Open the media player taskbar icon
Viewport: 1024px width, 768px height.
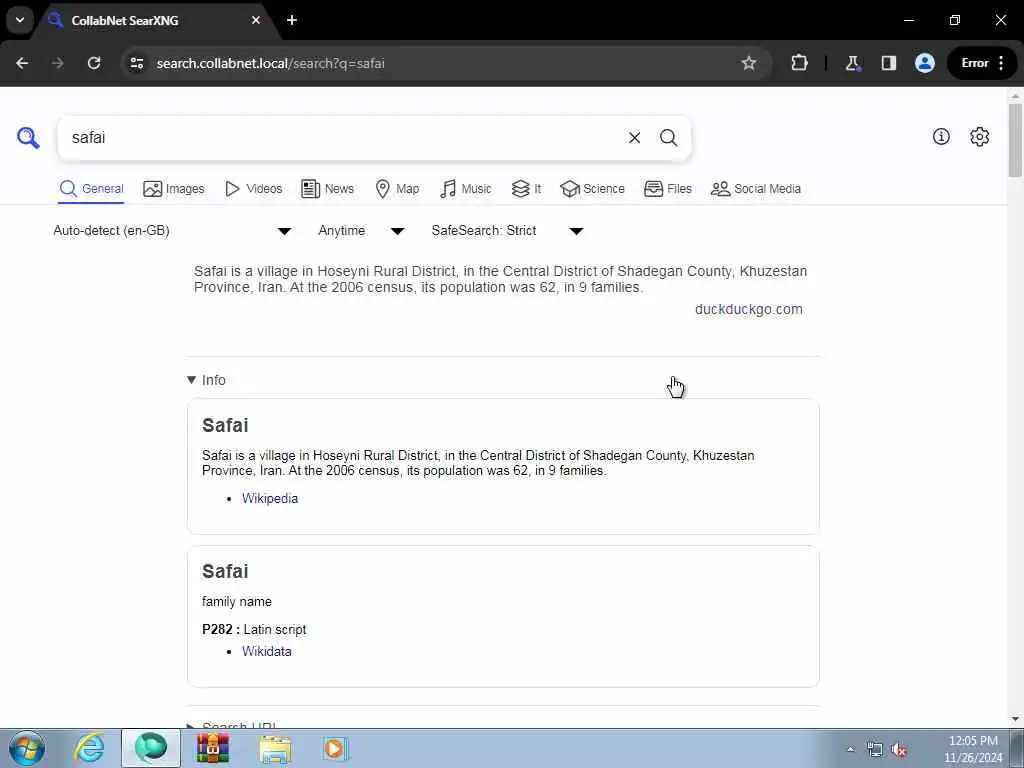tap(335, 748)
